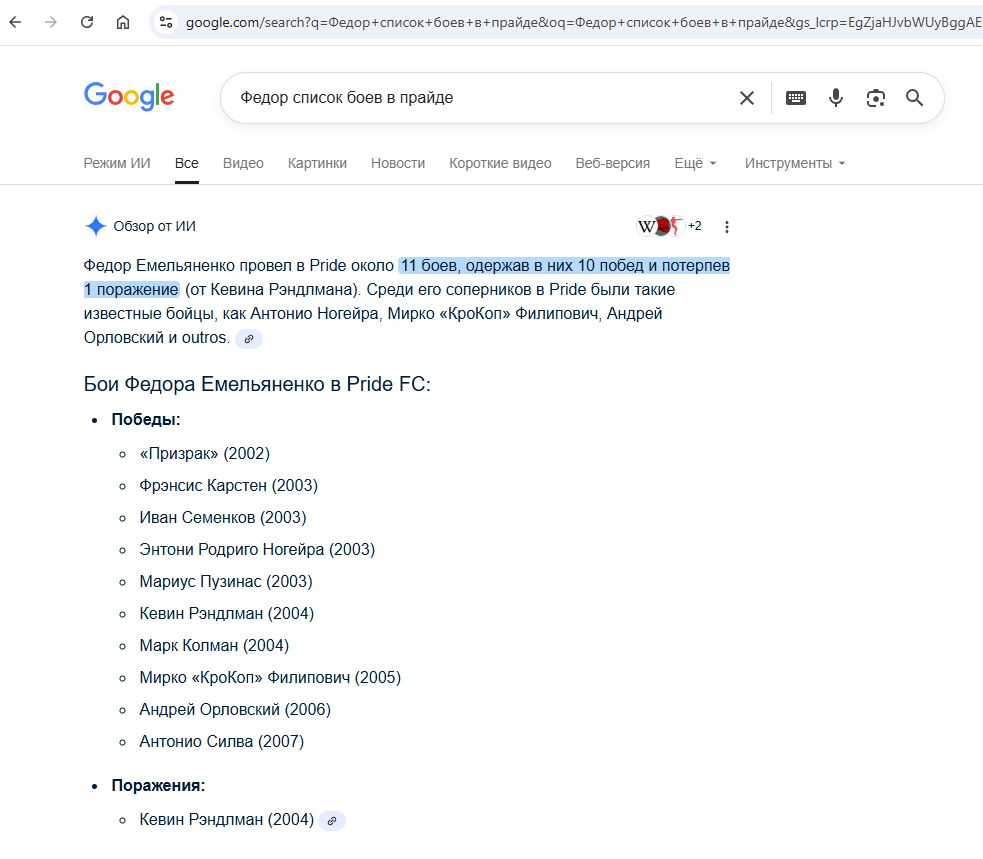983x859 pixels.
Task: Submit search with magnifying glass icon
Action: (x=915, y=98)
